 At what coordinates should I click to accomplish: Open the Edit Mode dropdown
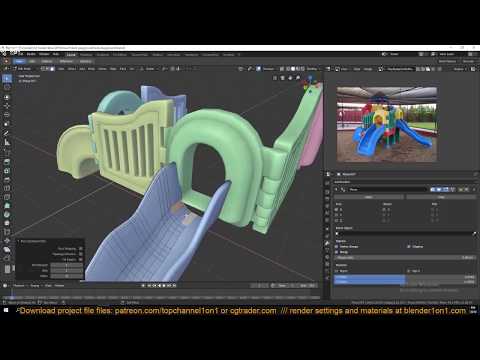pos(24,69)
